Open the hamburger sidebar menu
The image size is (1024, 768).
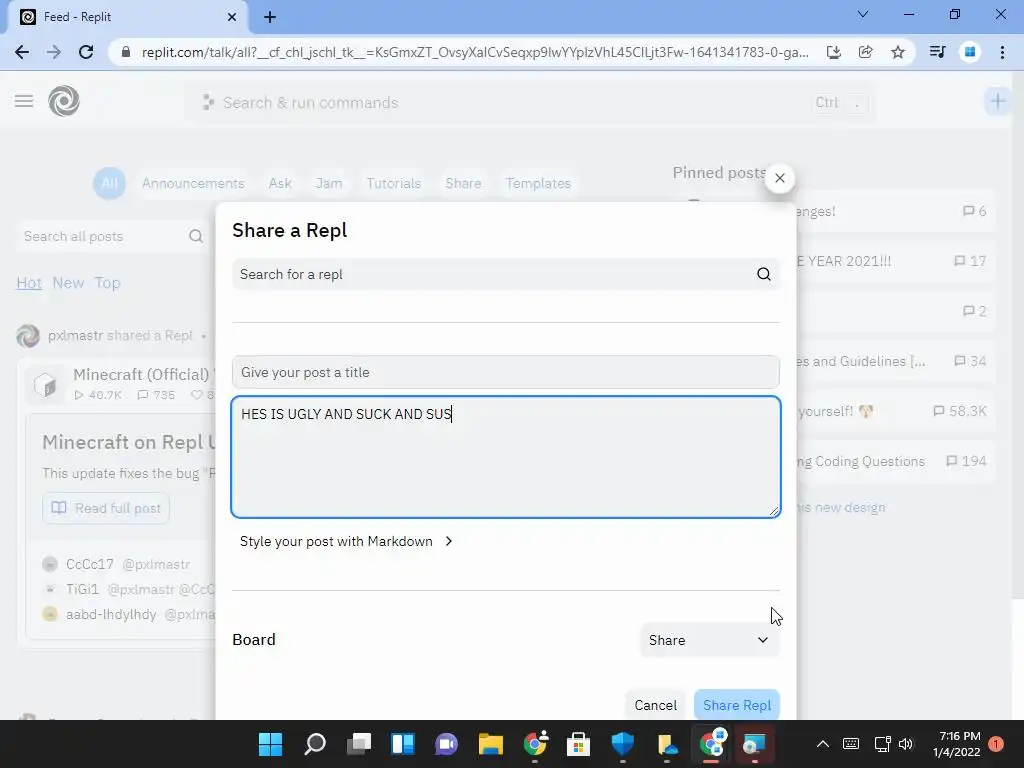coord(24,101)
